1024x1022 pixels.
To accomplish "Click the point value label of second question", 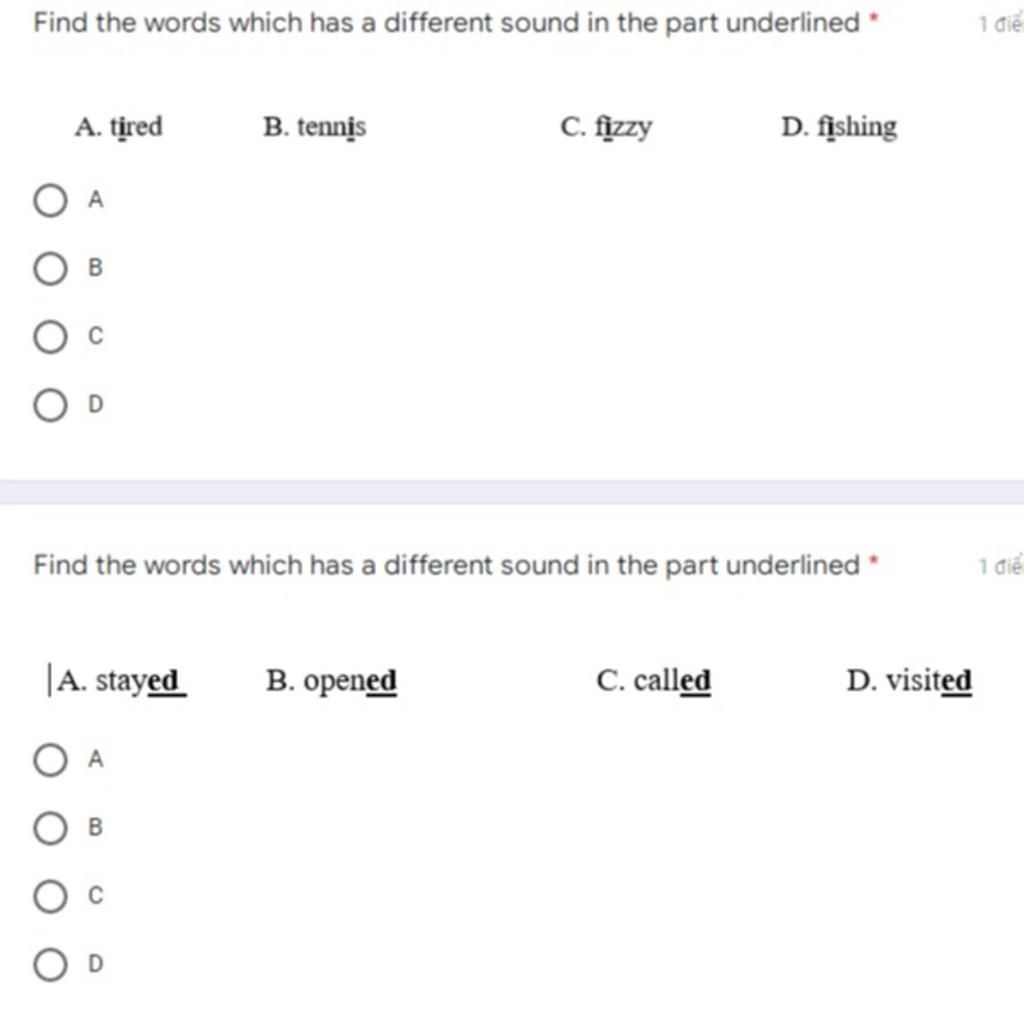I will [1000, 566].
